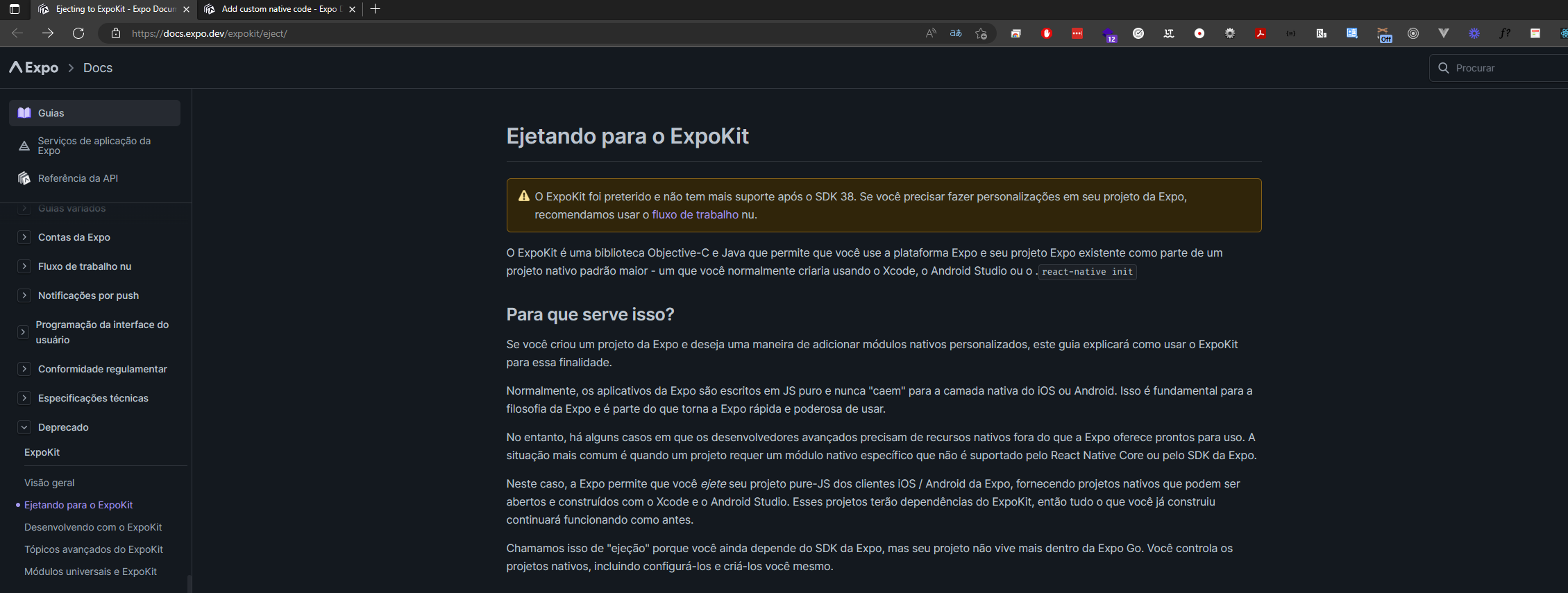Click the Procurar search field
This screenshot has width=1568, height=593.
pos(1499,68)
